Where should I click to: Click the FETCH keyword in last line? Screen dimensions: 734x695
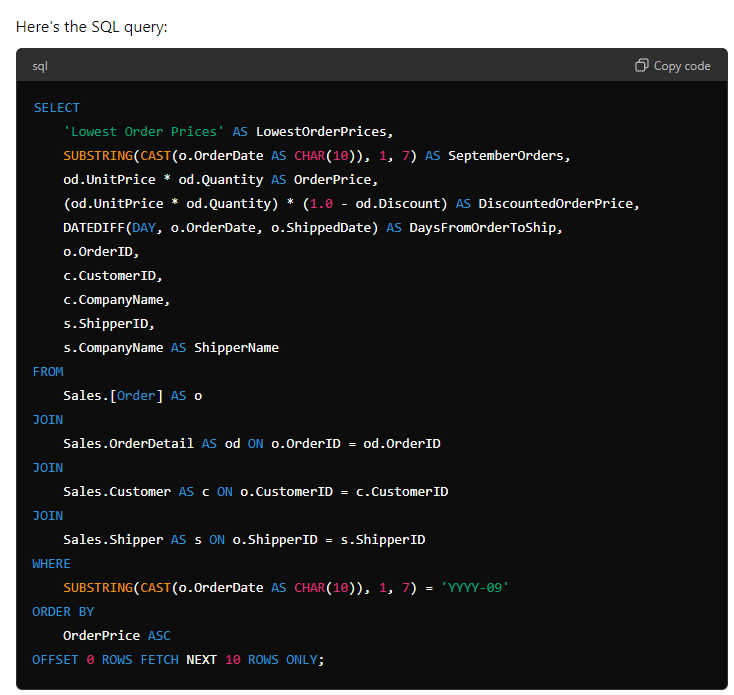point(159,659)
